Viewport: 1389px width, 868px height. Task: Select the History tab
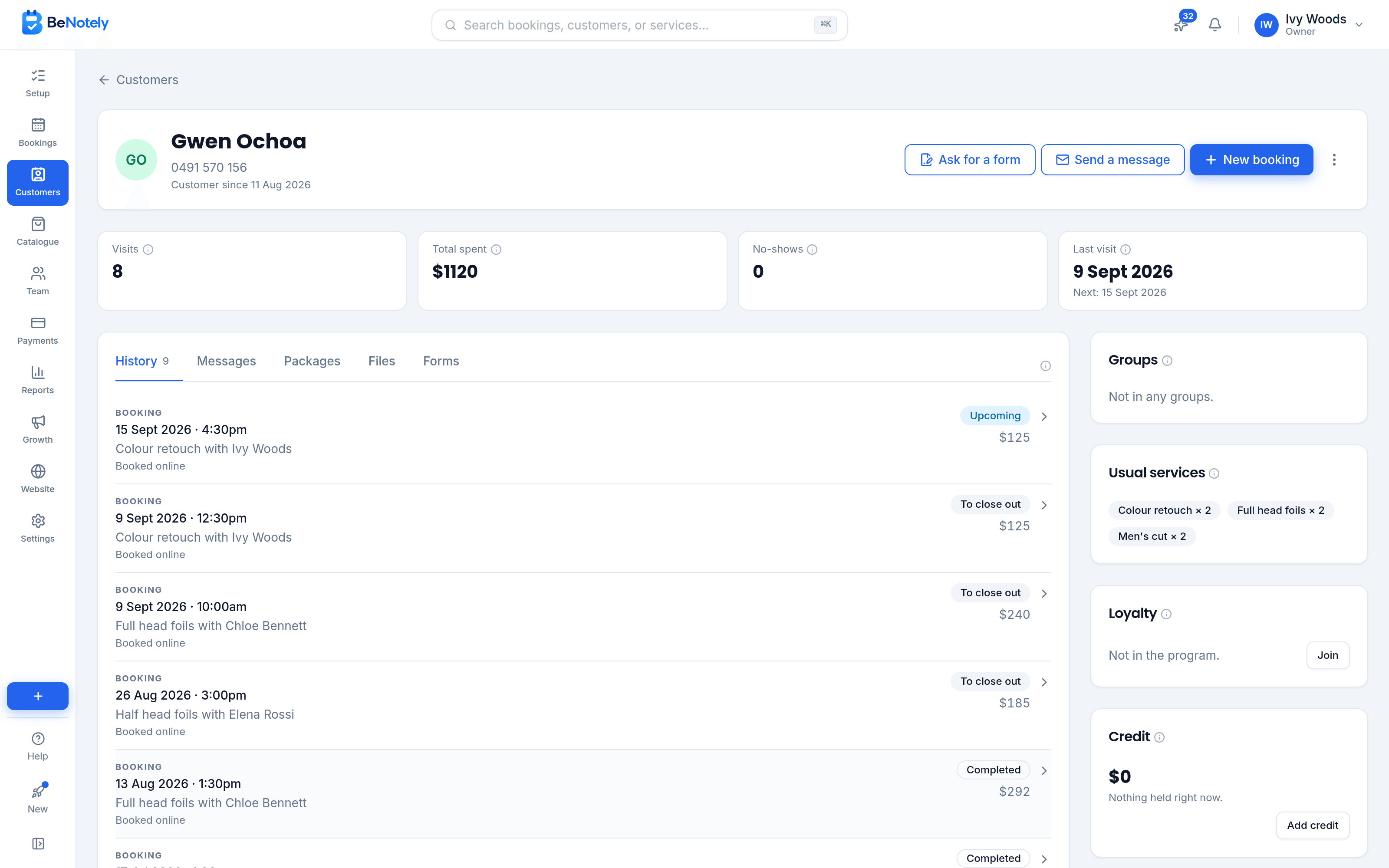[142, 361]
